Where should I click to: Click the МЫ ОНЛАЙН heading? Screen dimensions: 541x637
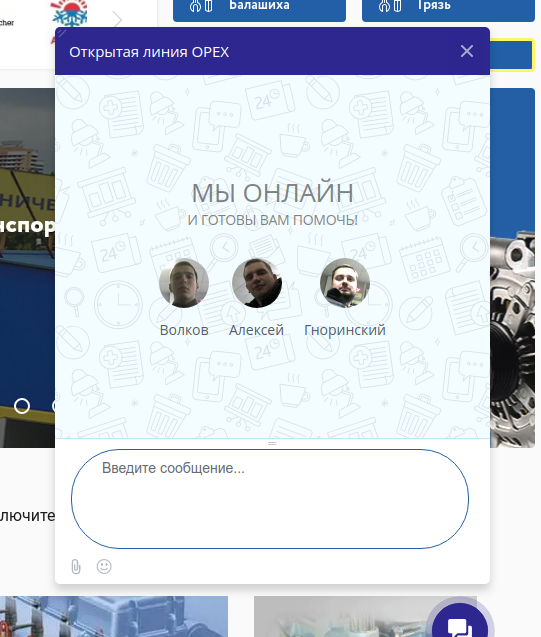tap(273, 193)
